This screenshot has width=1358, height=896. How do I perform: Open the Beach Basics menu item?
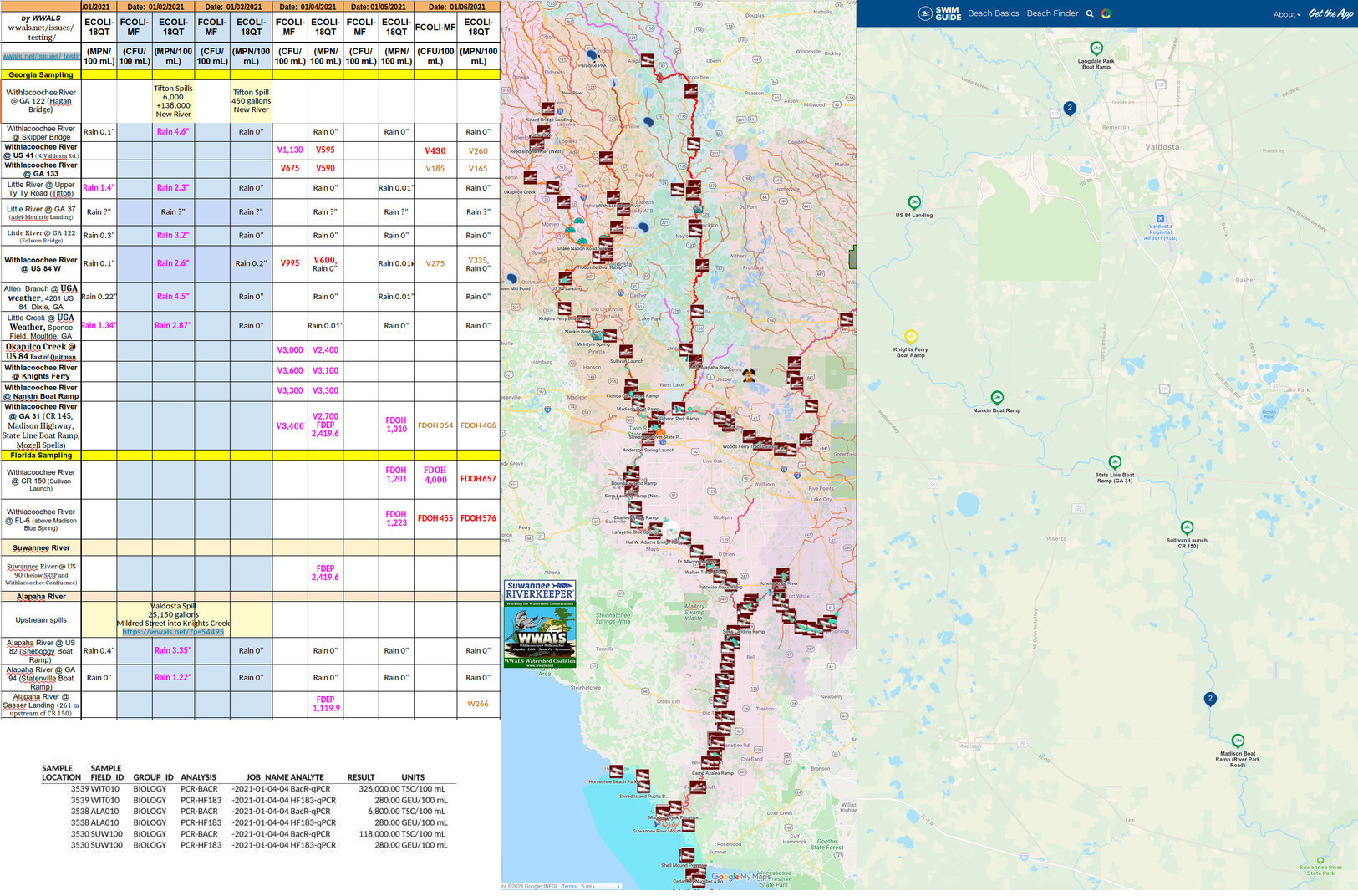[x=993, y=13]
